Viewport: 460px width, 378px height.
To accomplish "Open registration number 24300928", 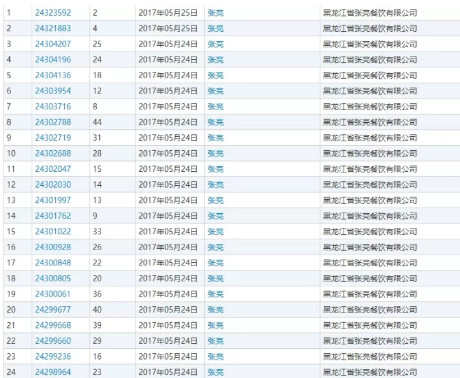I will [53, 247].
